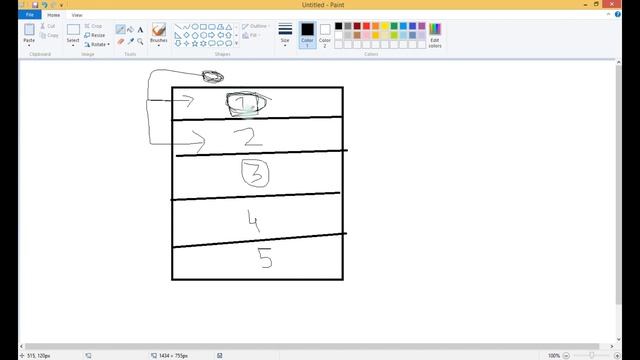Viewport: 640px width, 360px height.
Task: Open Edit colors dialog
Action: [x=435, y=36]
